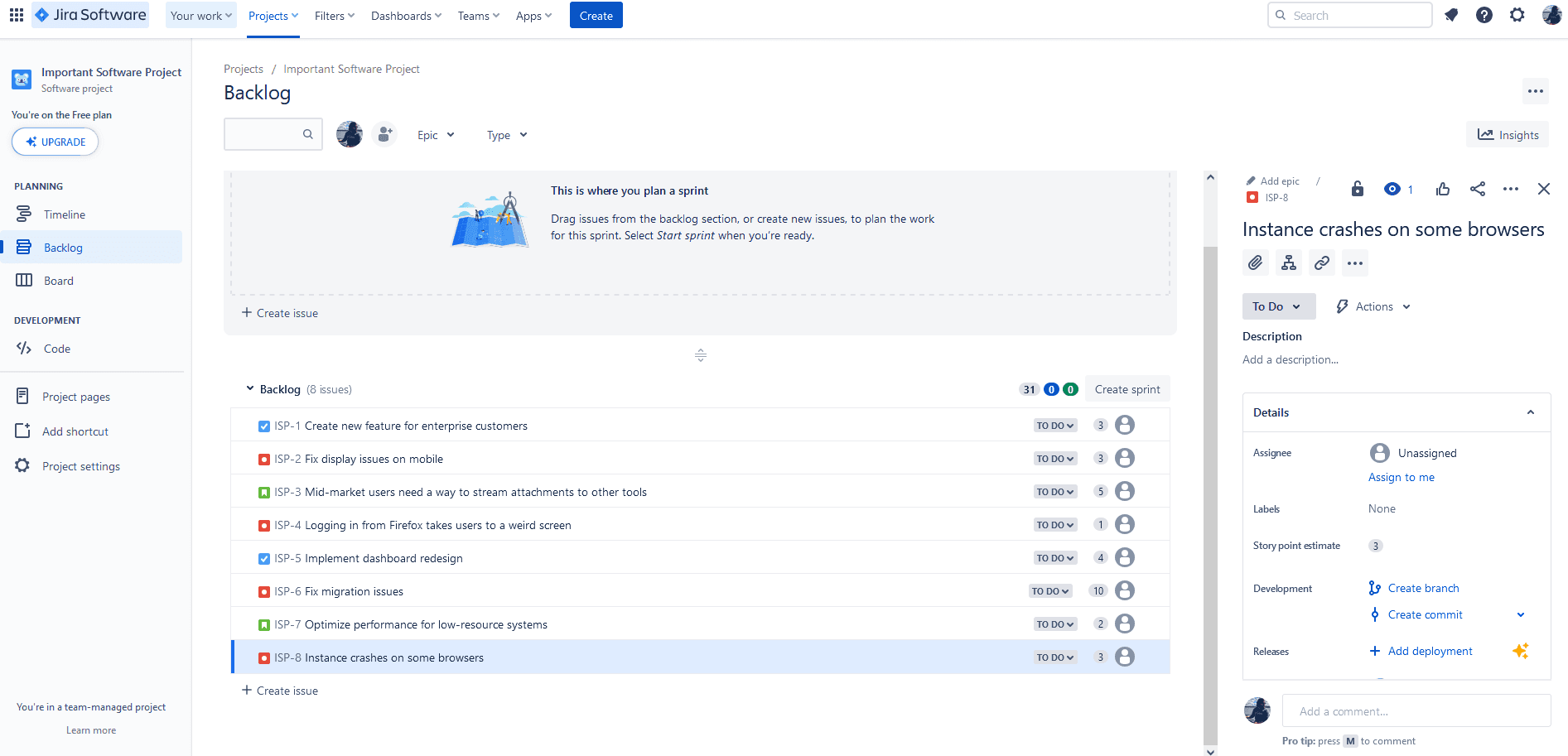Open the Code section under Development
The width and height of the screenshot is (1568, 756).
[x=55, y=348]
